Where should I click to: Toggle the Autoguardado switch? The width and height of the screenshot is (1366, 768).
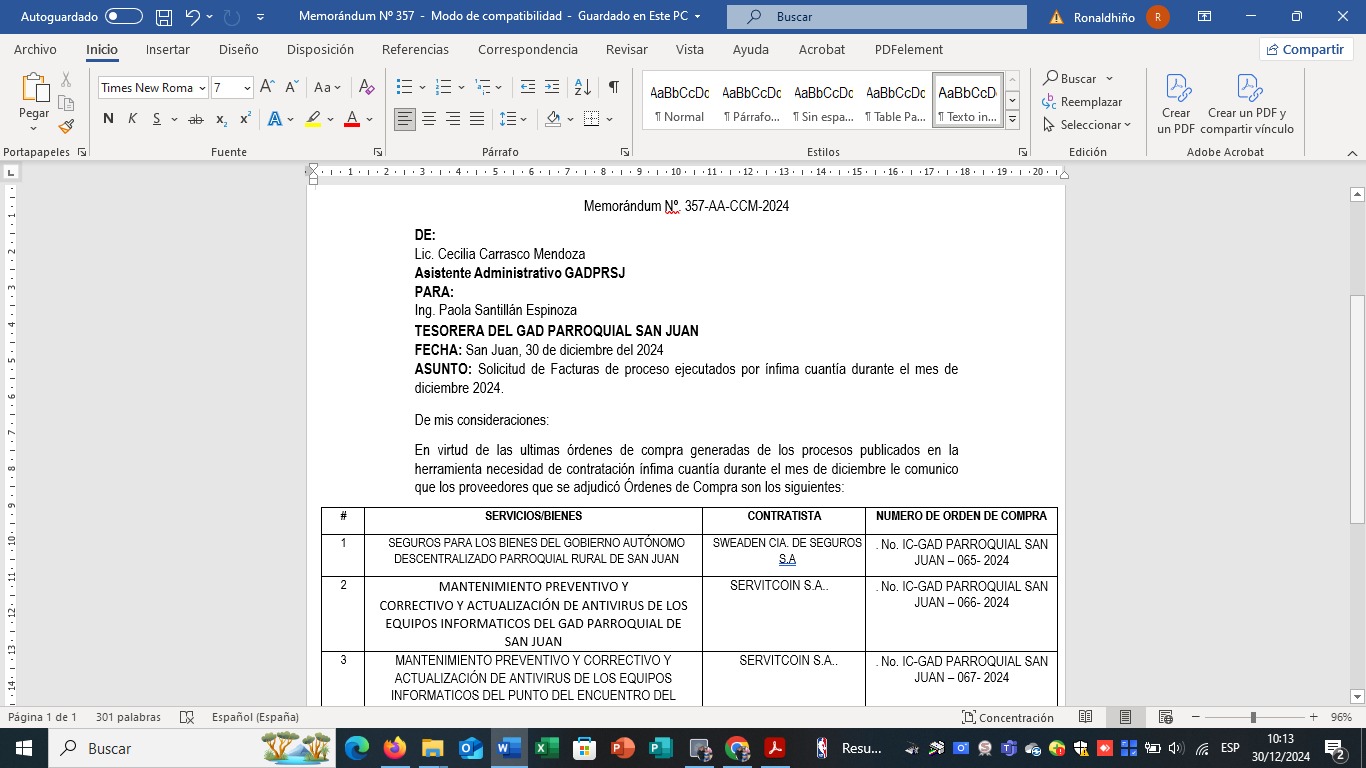click(x=124, y=17)
